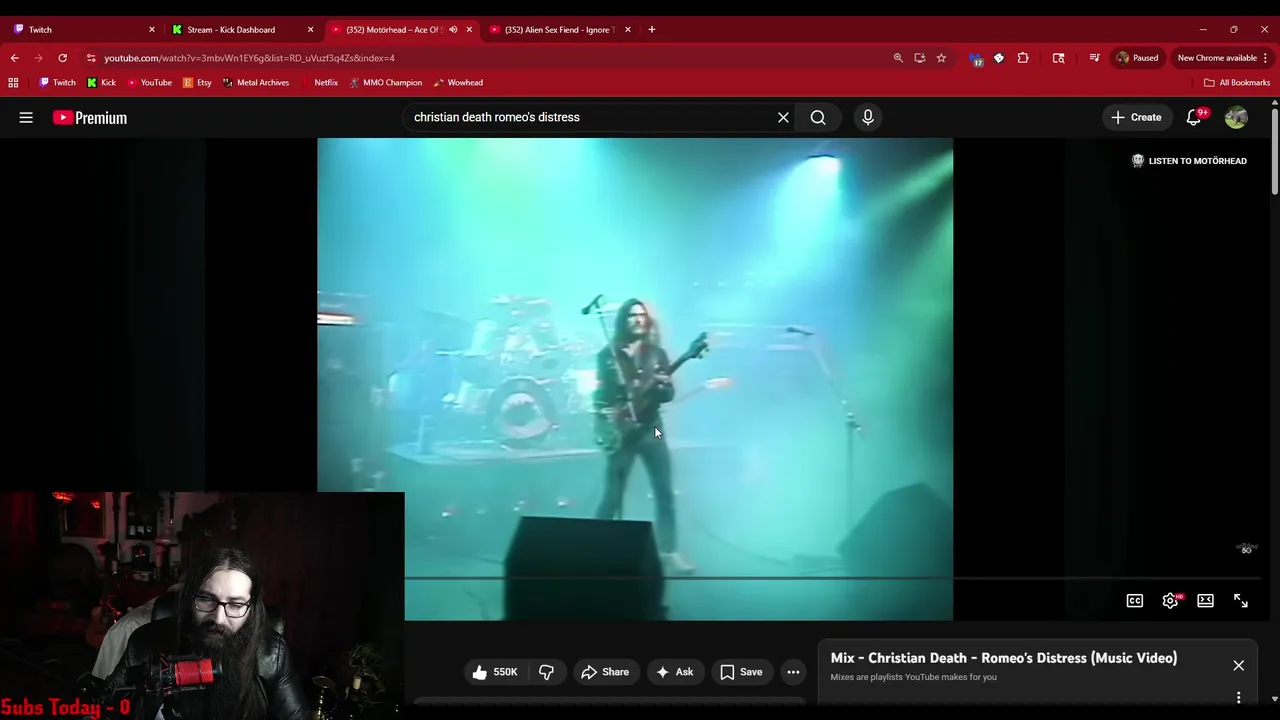Expand the All Bookmarks folder
Screen dimensions: 1280x720
[1237, 83]
